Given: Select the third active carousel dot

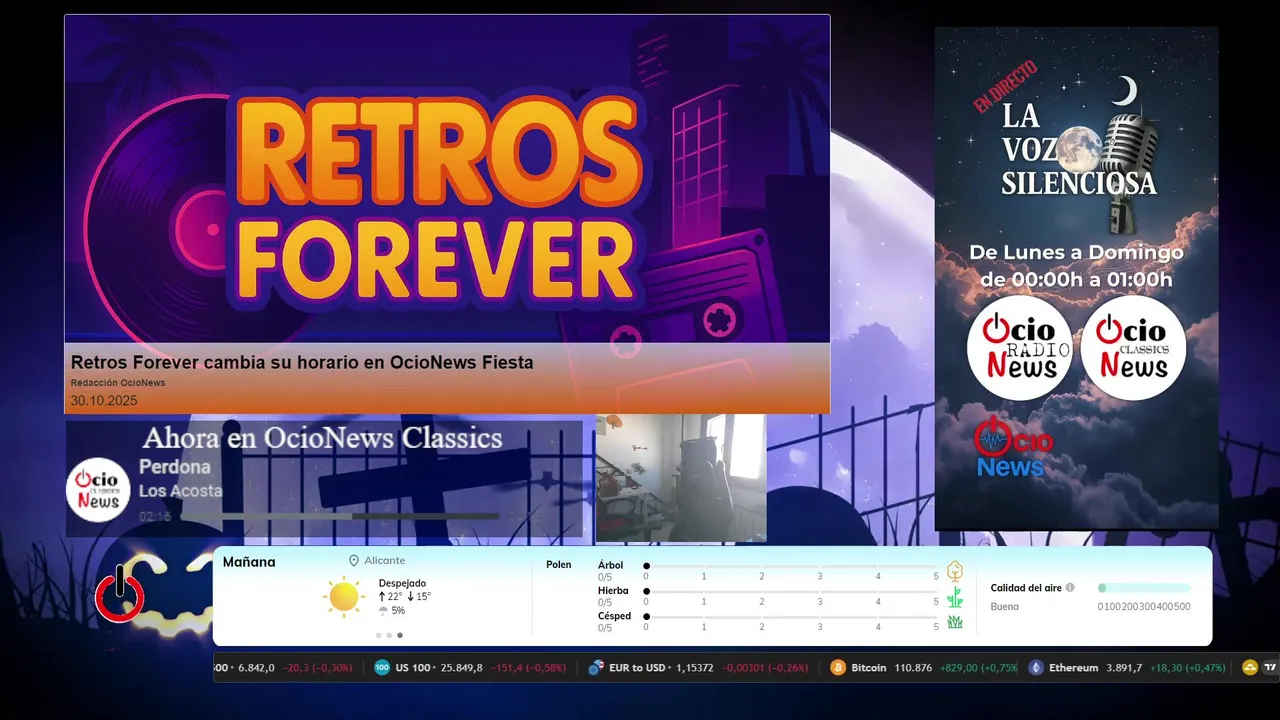Looking at the screenshot, I should (400, 635).
